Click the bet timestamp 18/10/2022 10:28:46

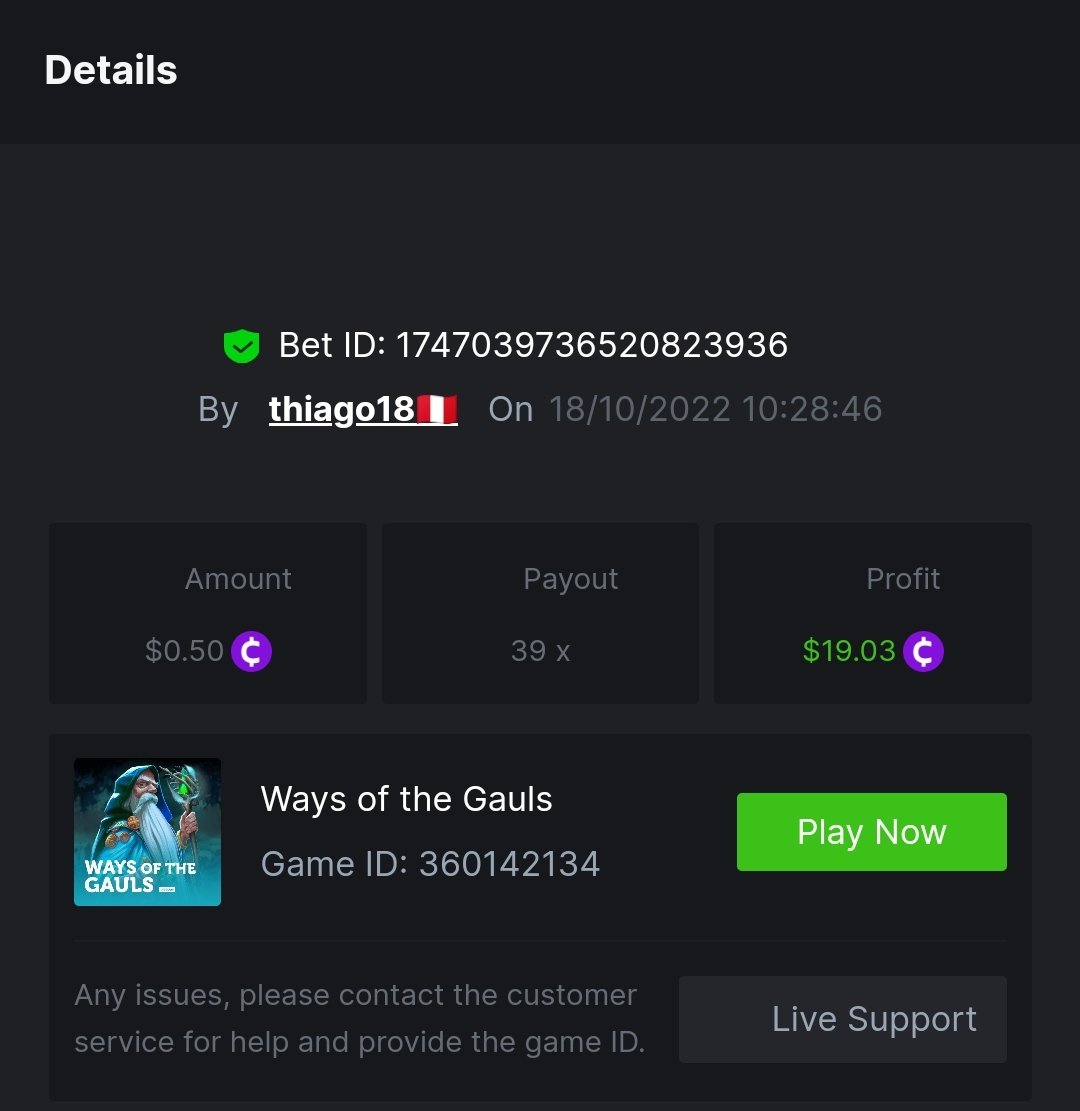pos(715,409)
